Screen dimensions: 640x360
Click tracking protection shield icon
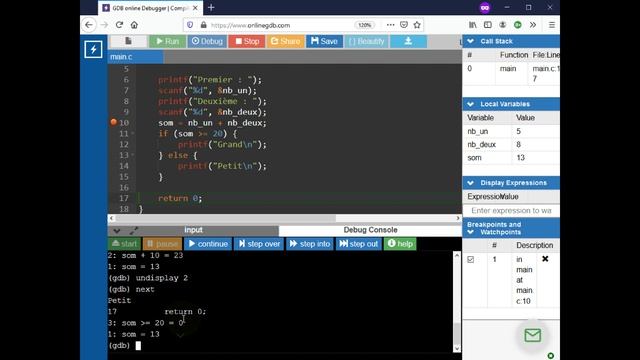click(x=190, y=25)
